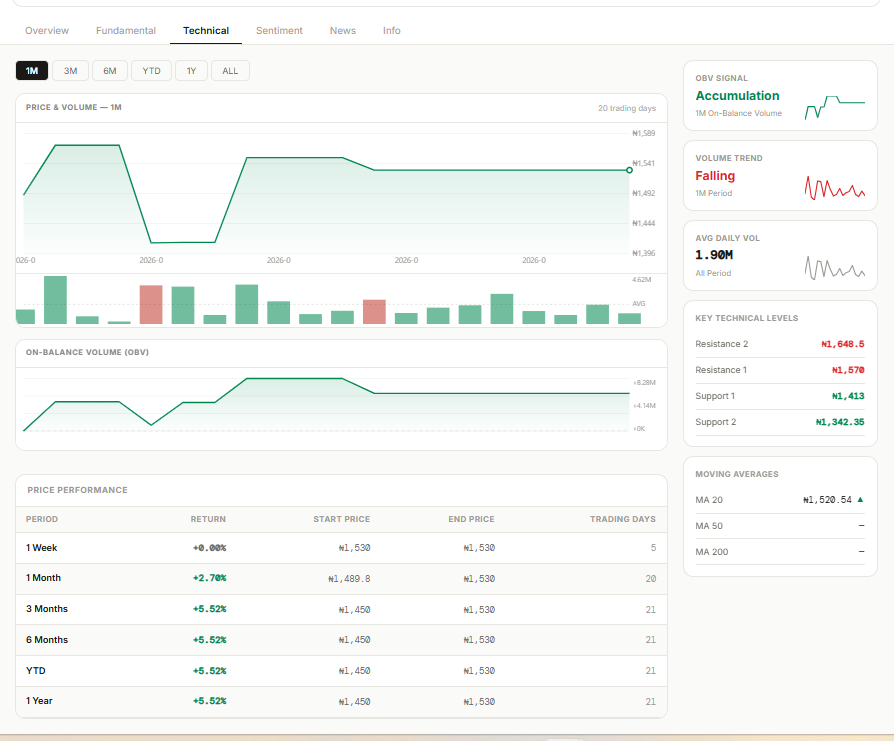Click the MA 50 row label

point(709,526)
